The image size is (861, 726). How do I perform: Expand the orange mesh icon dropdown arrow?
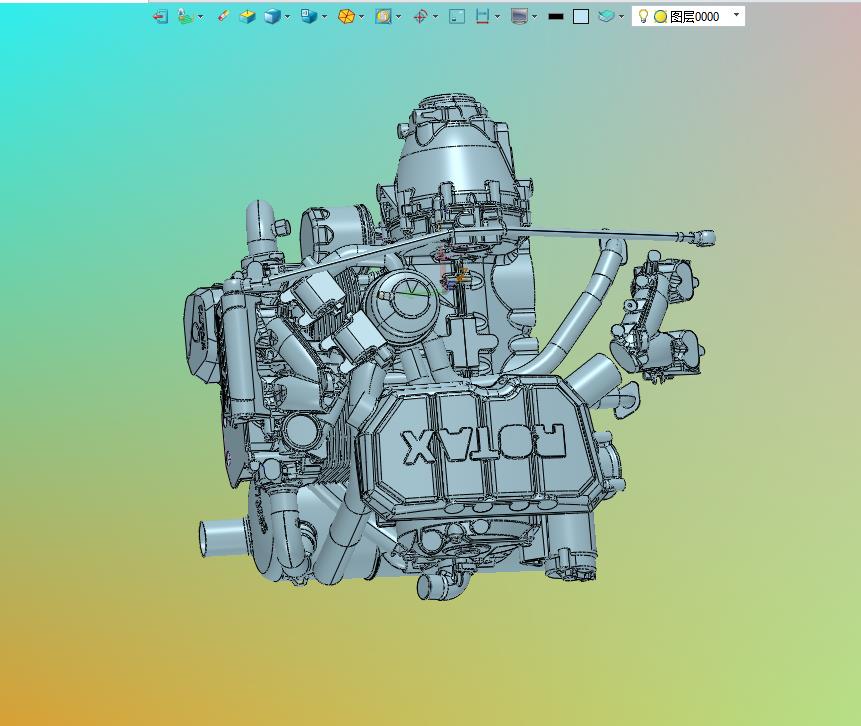coord(361,16)
